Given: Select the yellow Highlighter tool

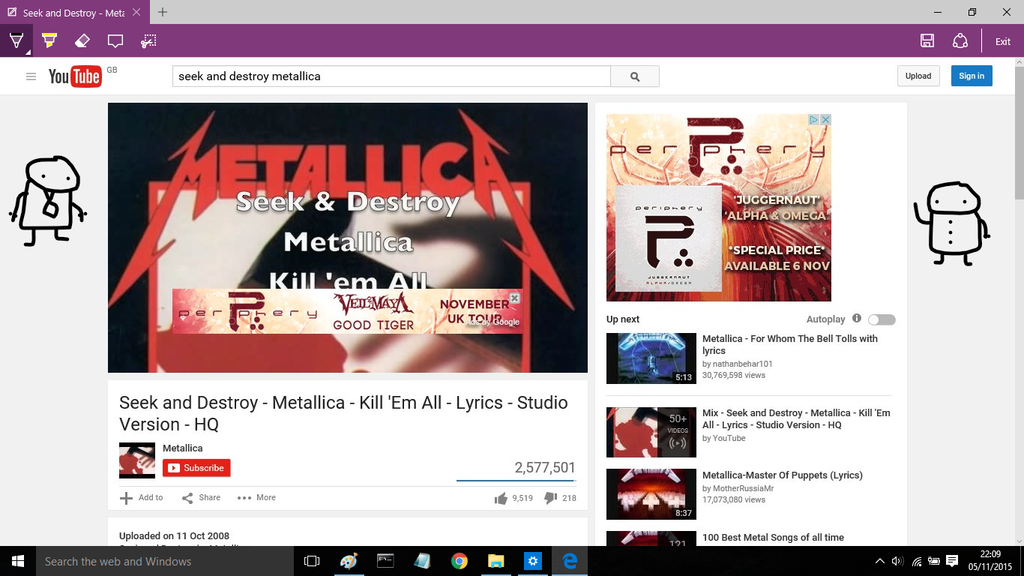Looking at the screenshot, I should click(49, 41).
